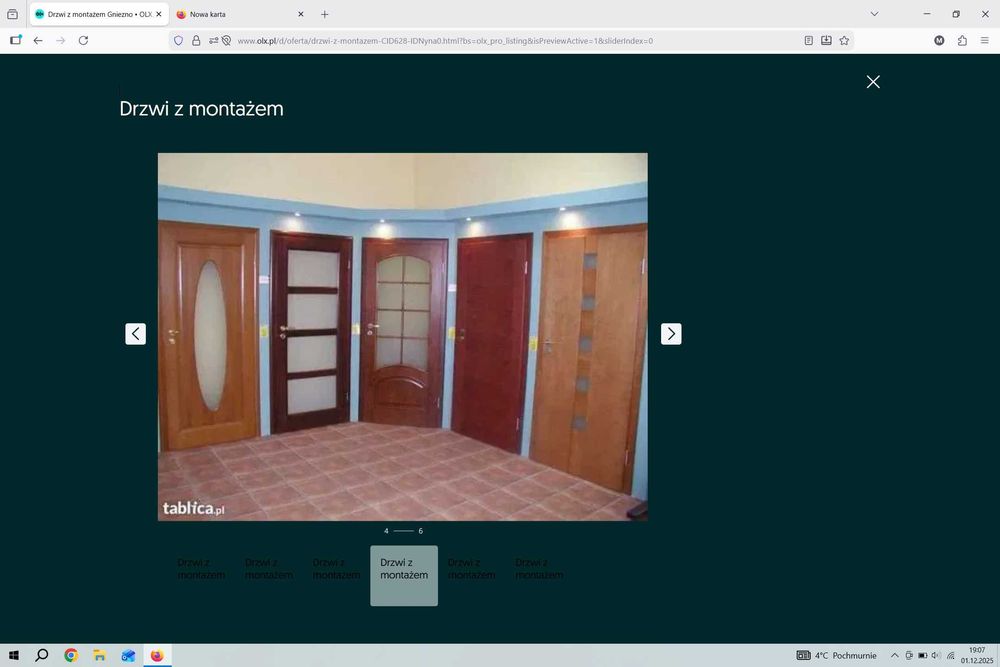
Task: Open the tracking protection shield panel
Action: [179, 41]
